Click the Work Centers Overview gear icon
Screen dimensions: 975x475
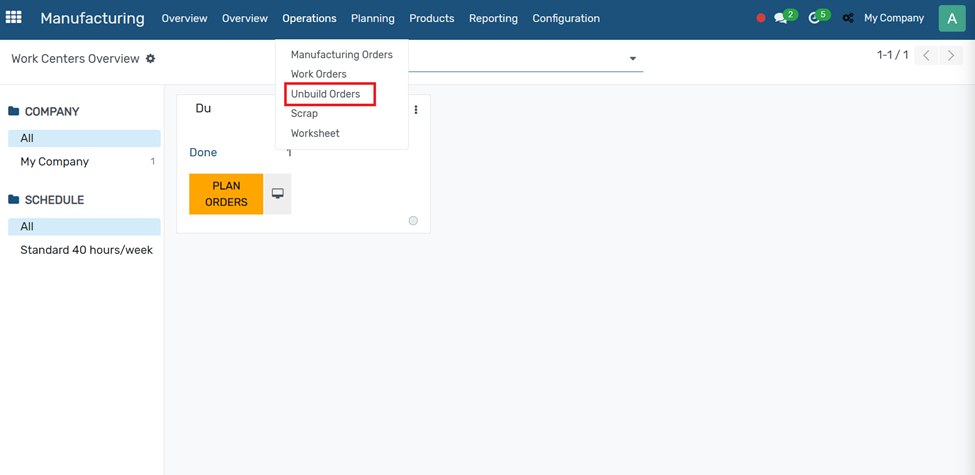[151, 59]
